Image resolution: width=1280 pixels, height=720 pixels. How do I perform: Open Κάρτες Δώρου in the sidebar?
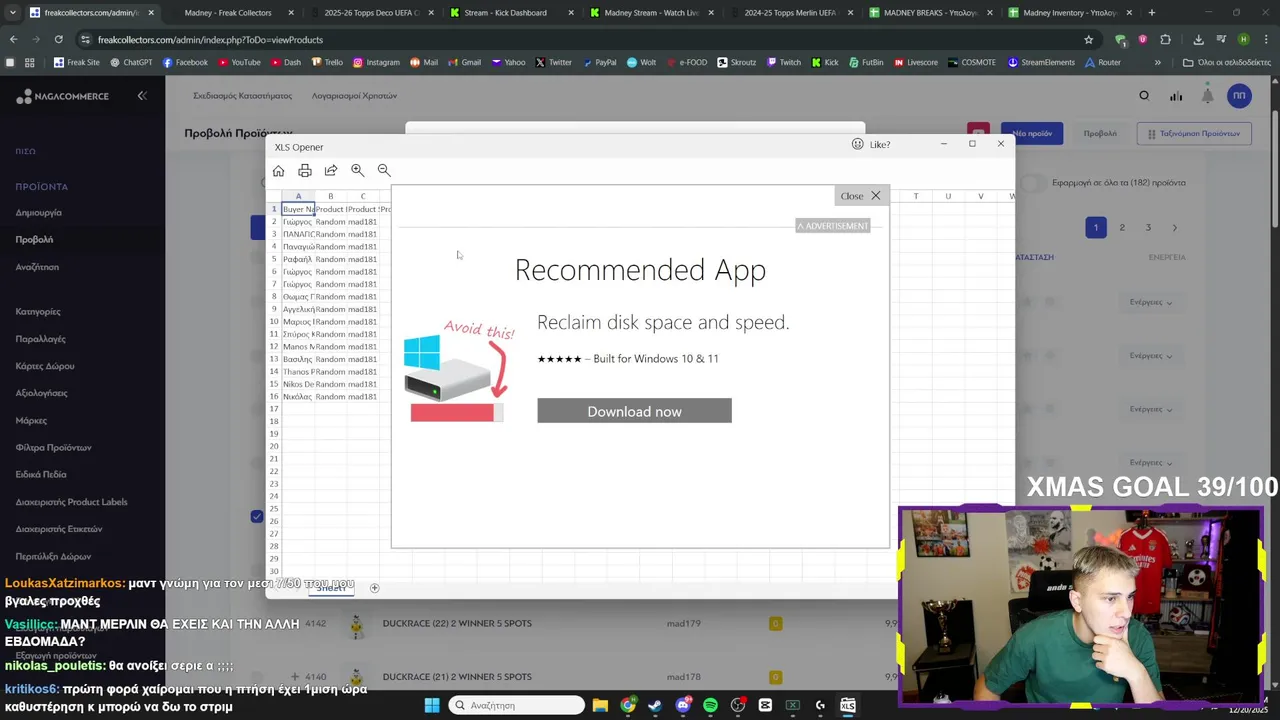(x=45, y=366)
